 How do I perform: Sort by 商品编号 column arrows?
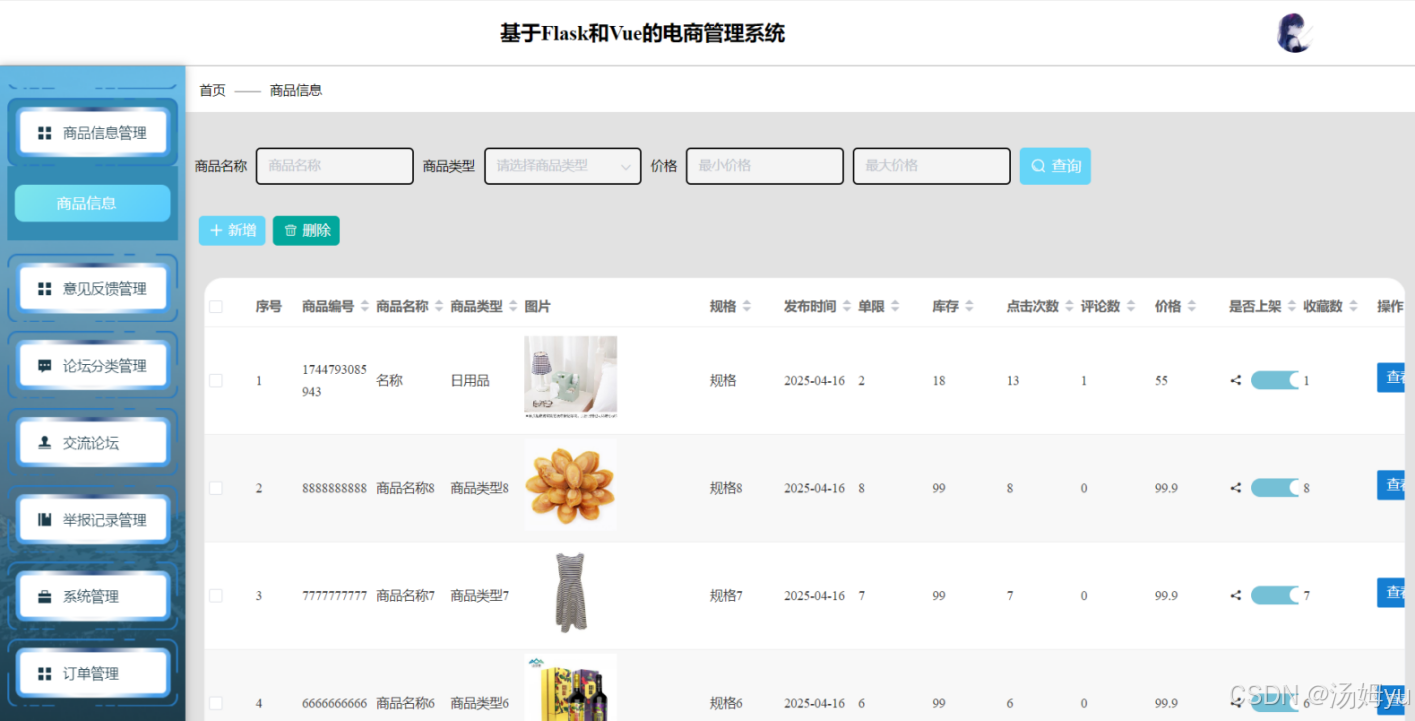(x=365, y=306)
